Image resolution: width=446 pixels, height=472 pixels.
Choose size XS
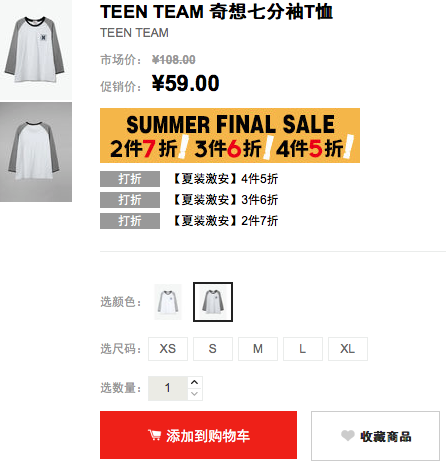click(x=168, y=349)
